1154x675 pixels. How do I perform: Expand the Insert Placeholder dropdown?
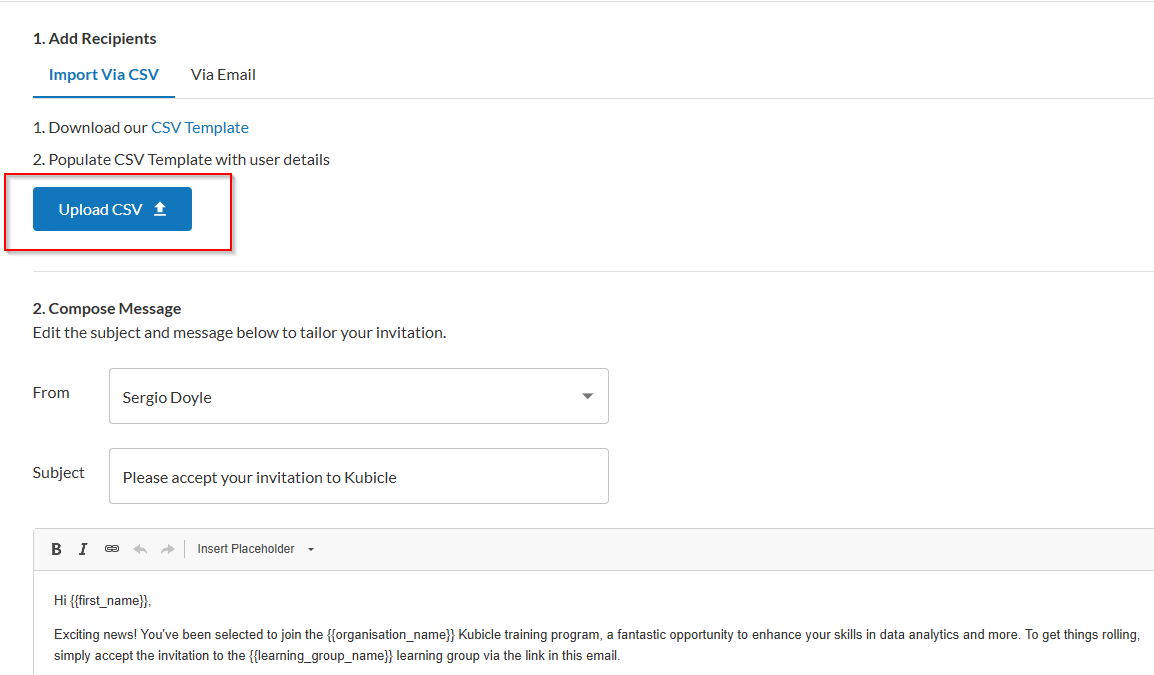pyautogui.click(x=256, y=549)
